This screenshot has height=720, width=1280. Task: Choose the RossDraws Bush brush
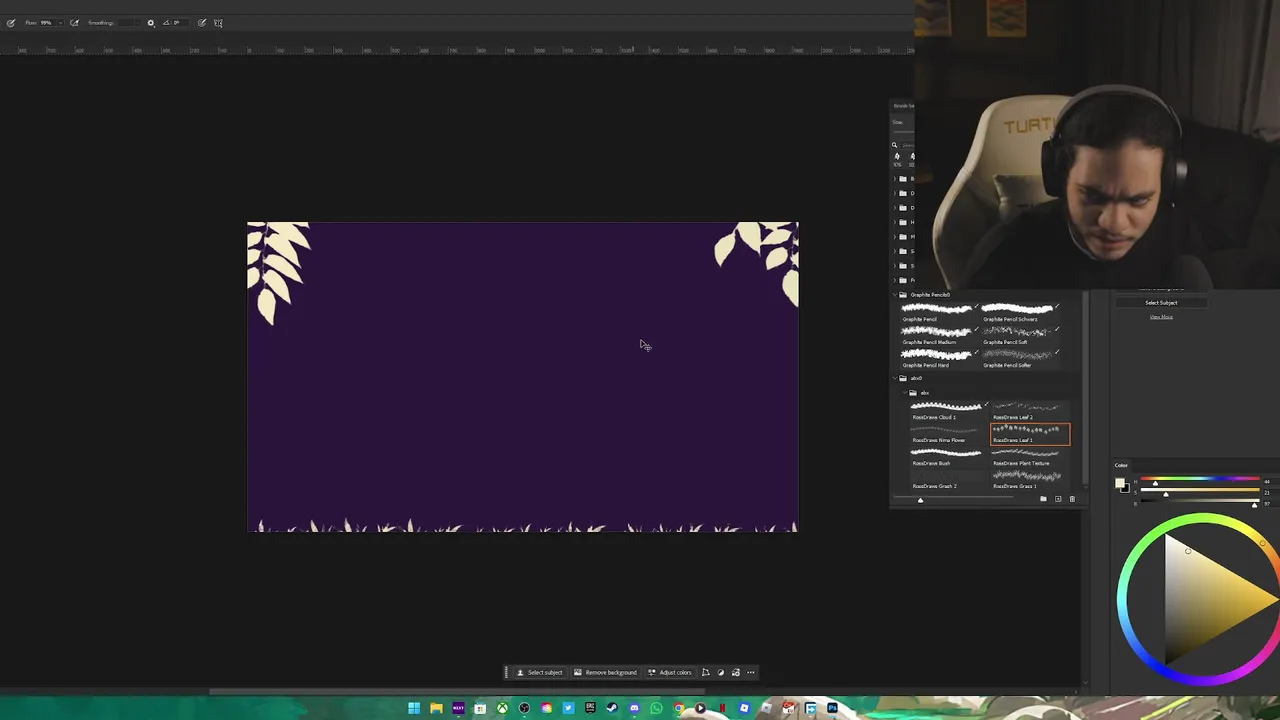point(948,456)
